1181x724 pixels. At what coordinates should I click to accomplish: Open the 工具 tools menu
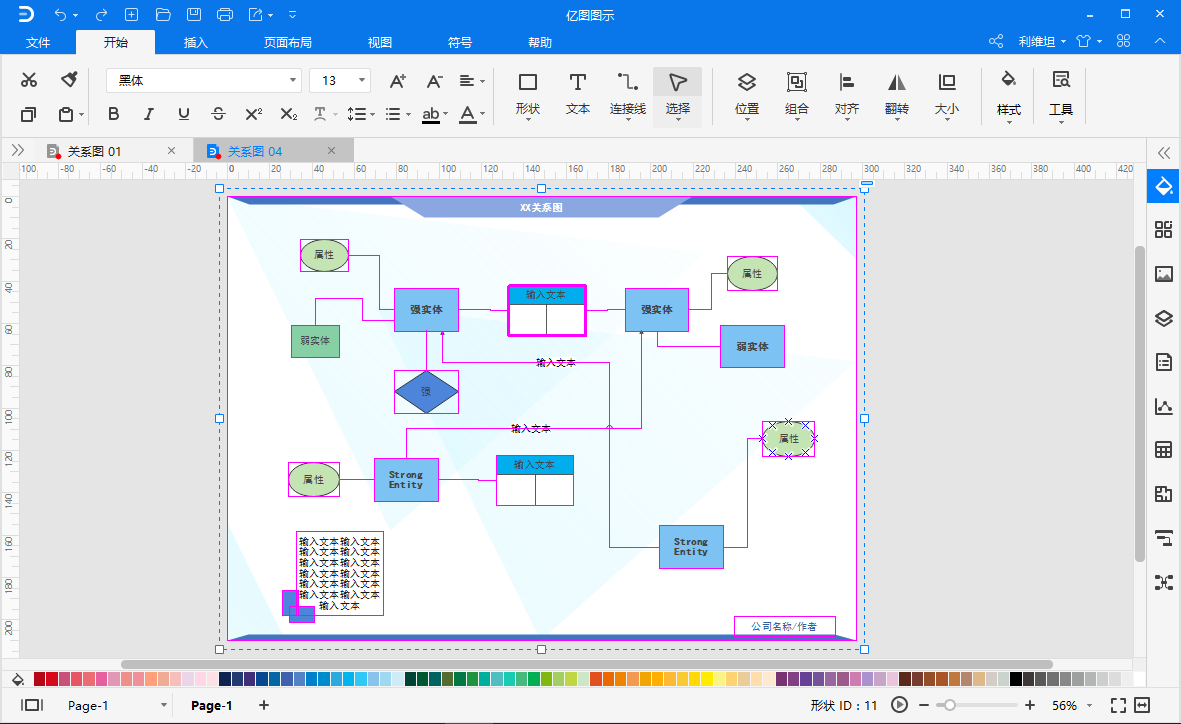pos(1061,96)
